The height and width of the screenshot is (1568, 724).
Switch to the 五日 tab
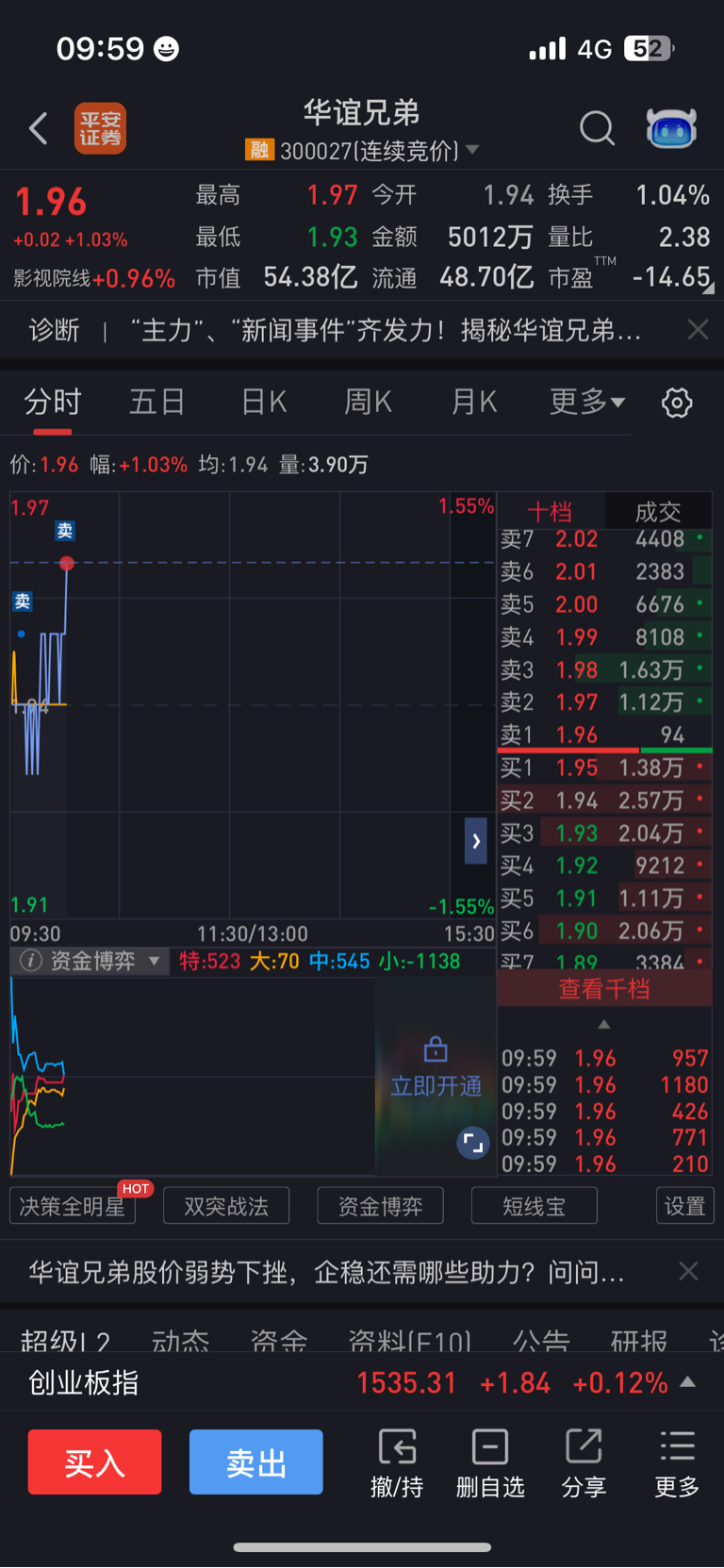click(157, 403)
